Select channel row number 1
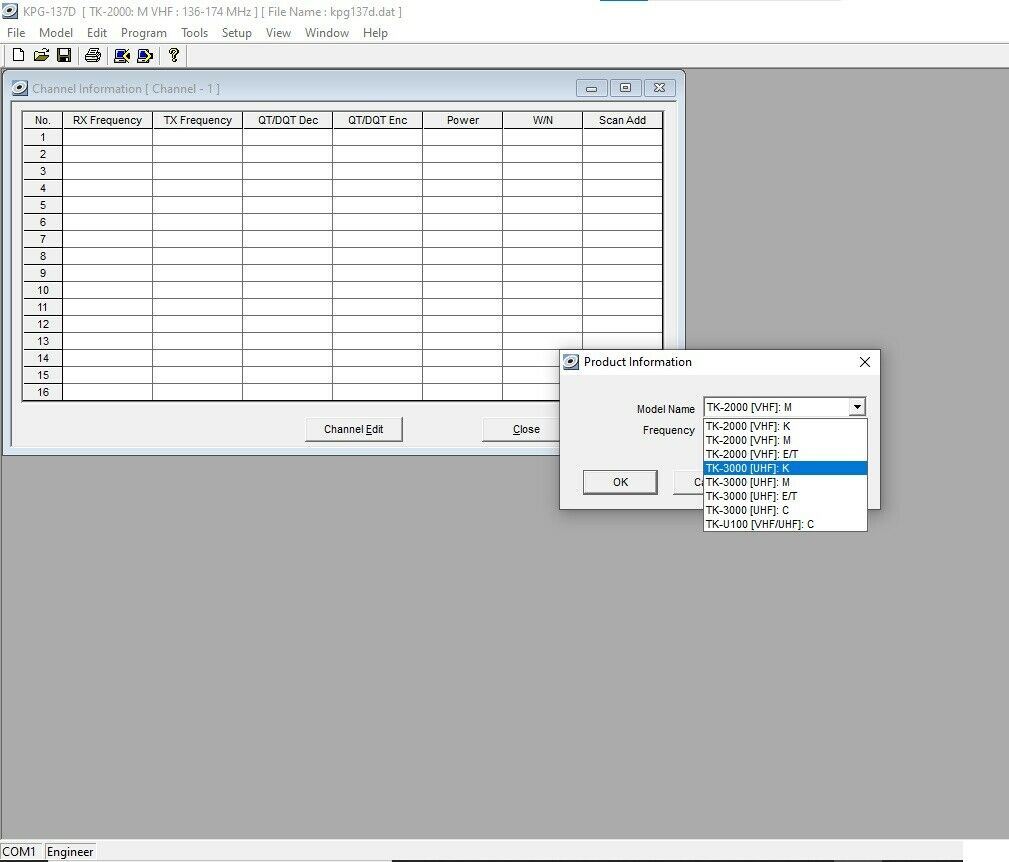The height and width of the screenshot is (862, 1009). pos(43,137)
